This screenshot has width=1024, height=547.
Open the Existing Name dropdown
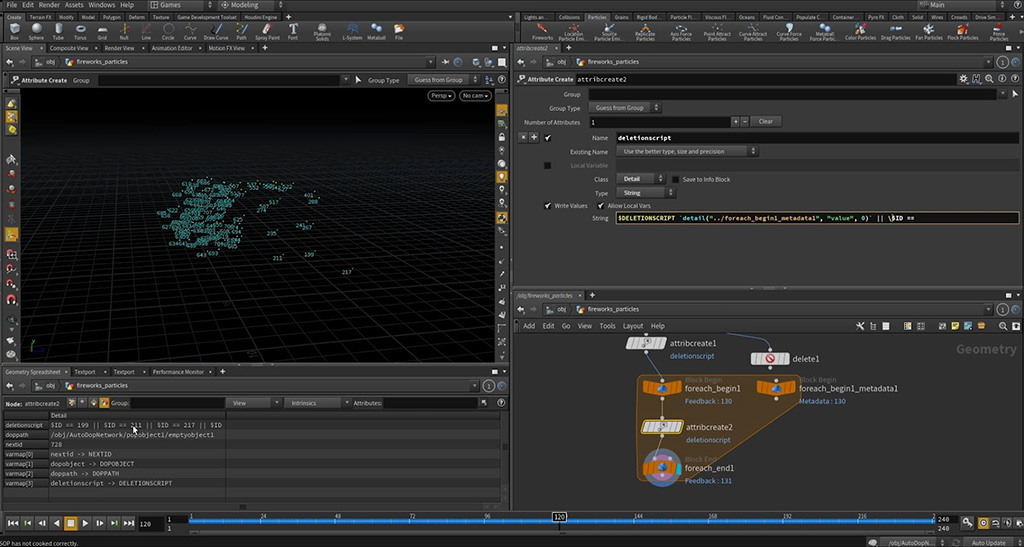[x=687, y=151]
